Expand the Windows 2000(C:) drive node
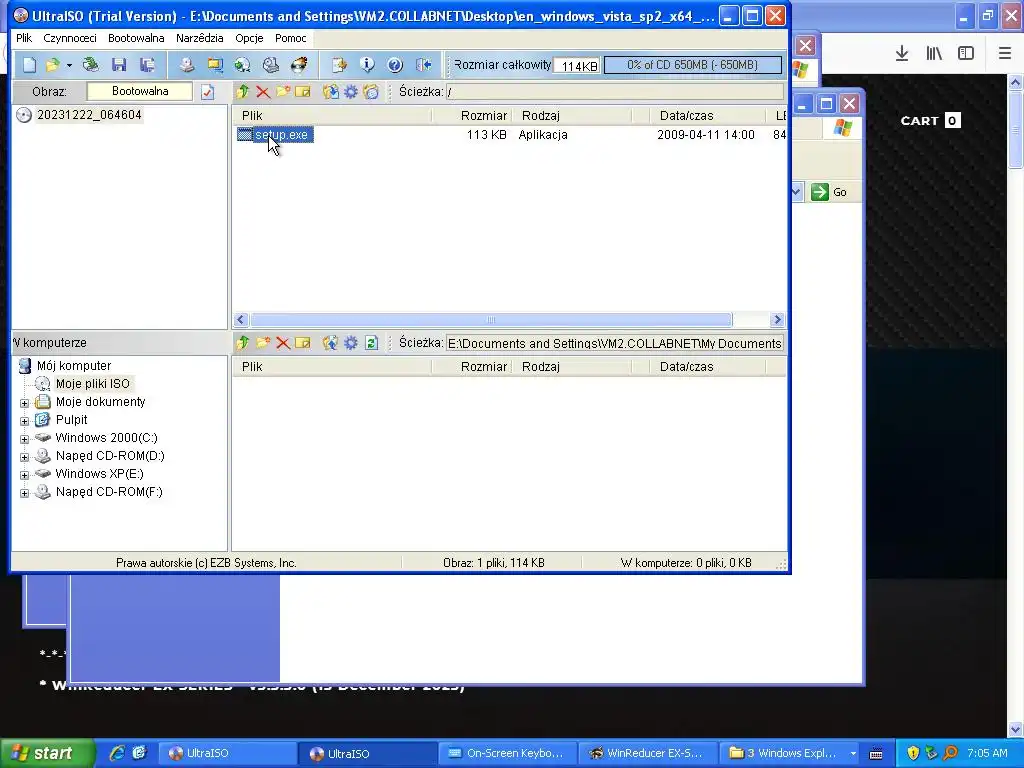This screenshot has width=1024, height=768. [x=24, y=439]
